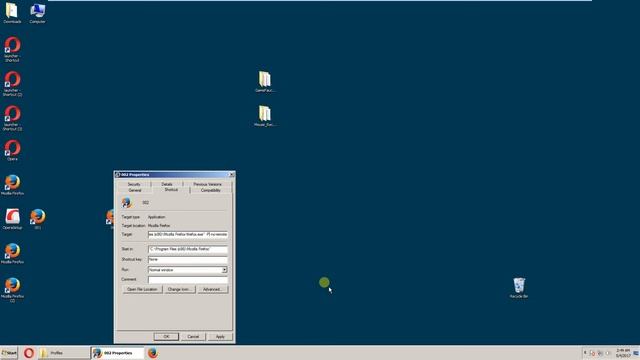This screenshot has width=640, height=360.
Task: Click the Advanced... button
Action: click(x=212, y=289)
